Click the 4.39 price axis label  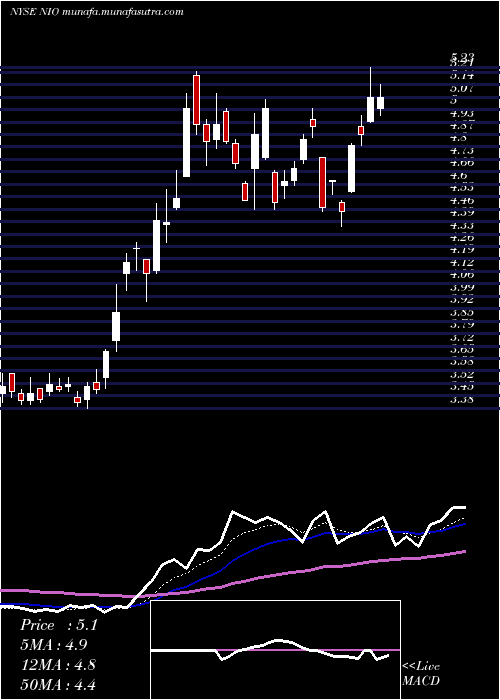click(x=462, y=212)
